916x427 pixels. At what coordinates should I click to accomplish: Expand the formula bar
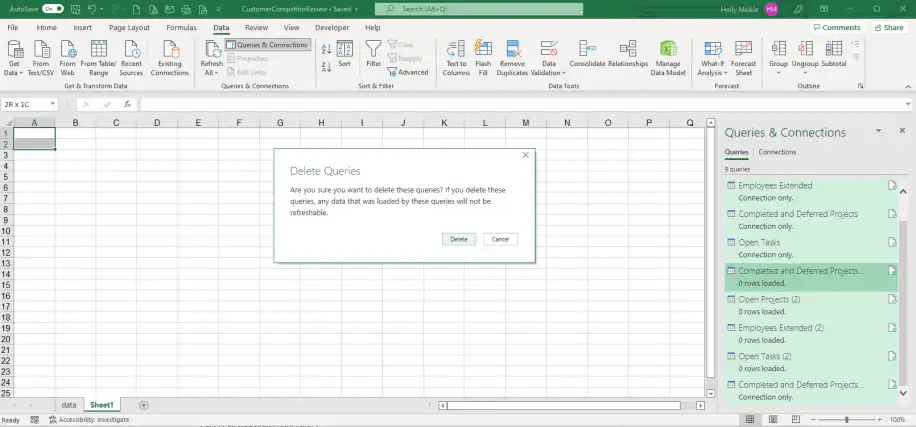point(908,104)
